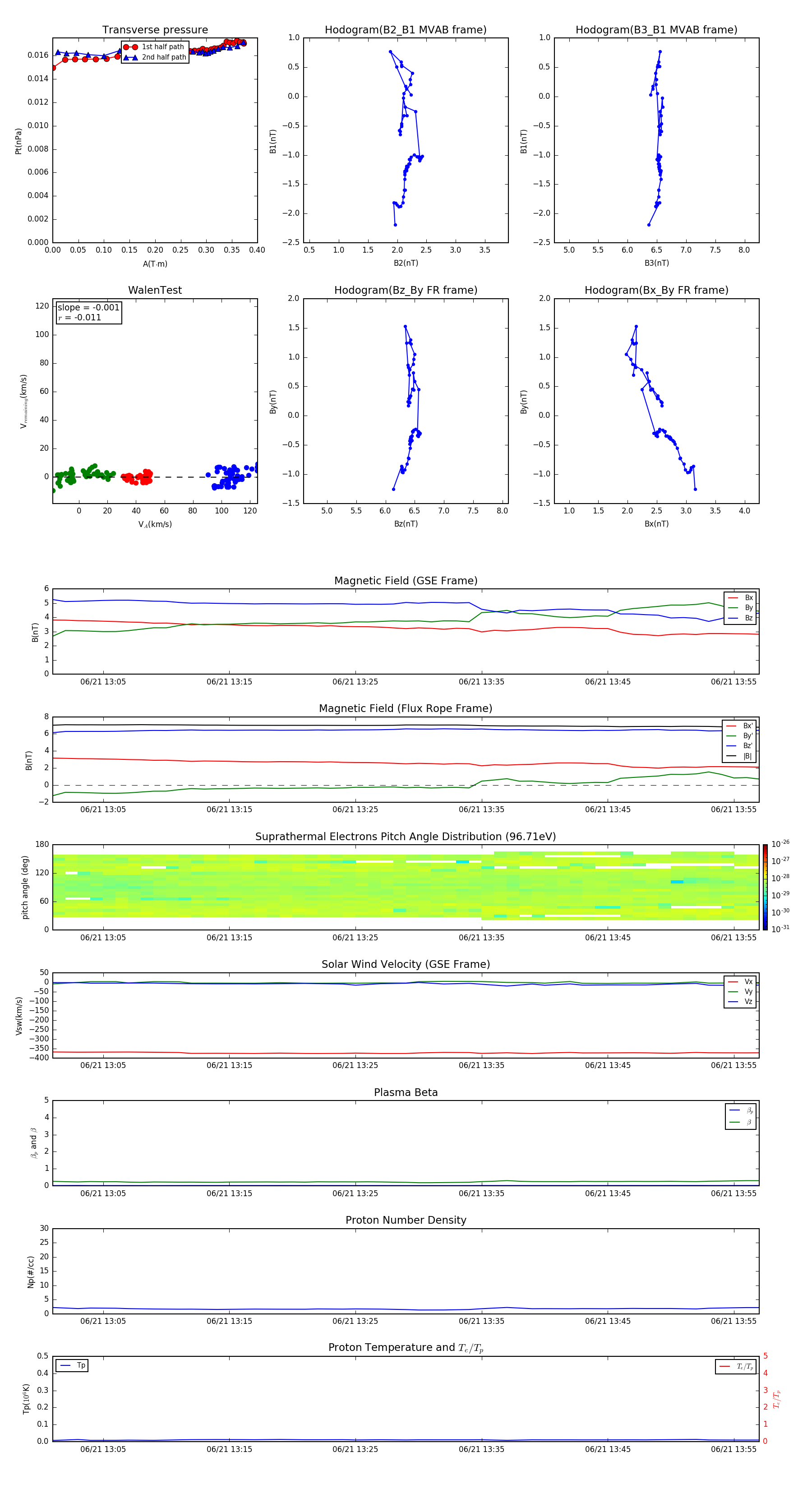
Task: Click the 'Pt(nPa)' axis label
Action: click(18, 140)
